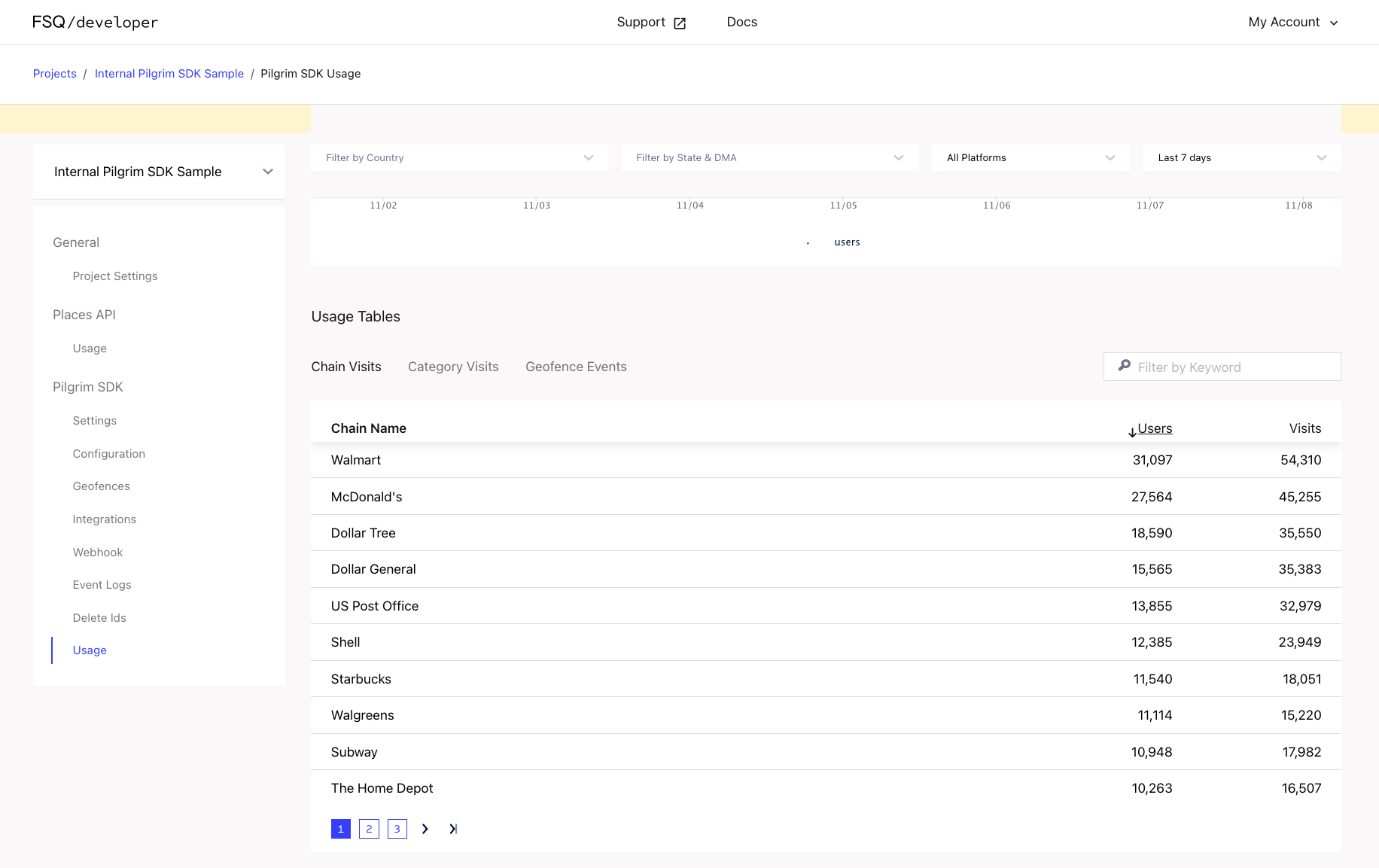Screen dimensions: 1379x868
Task: Switch to the Chain Visits tab
Action: tap(346, 367)
